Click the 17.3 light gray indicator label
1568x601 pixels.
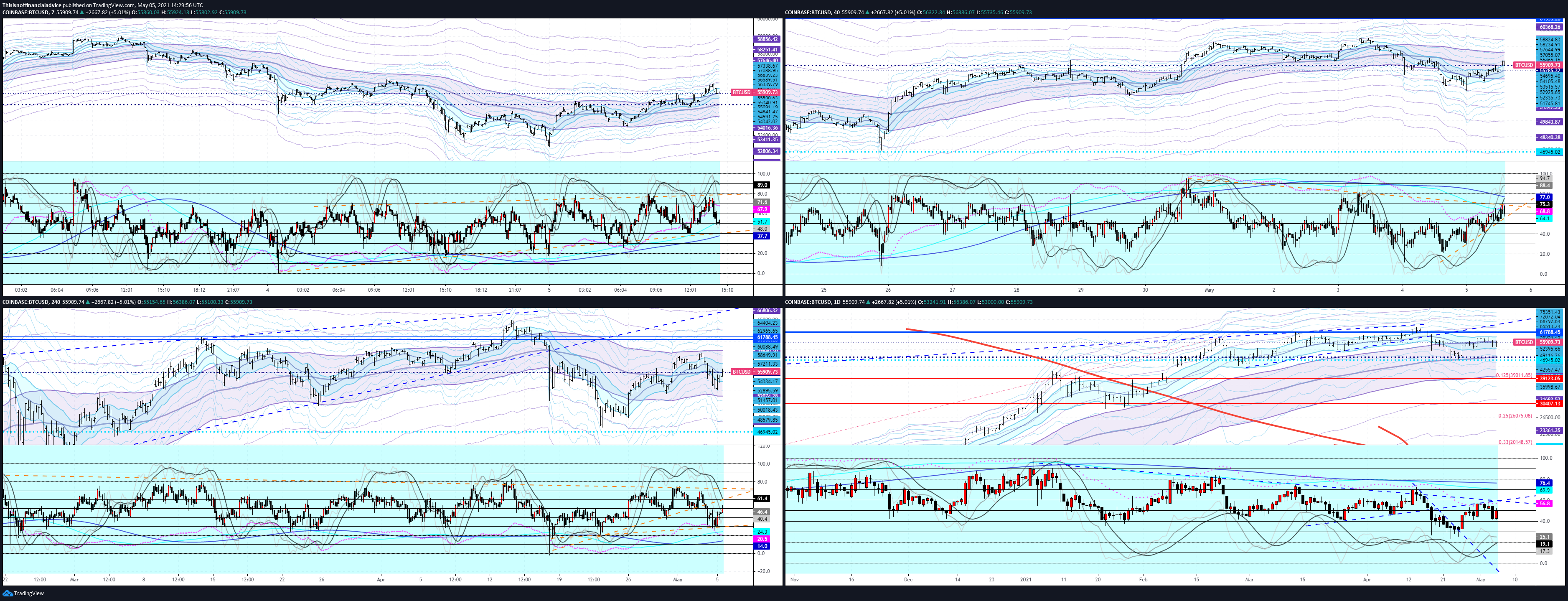1545,552
